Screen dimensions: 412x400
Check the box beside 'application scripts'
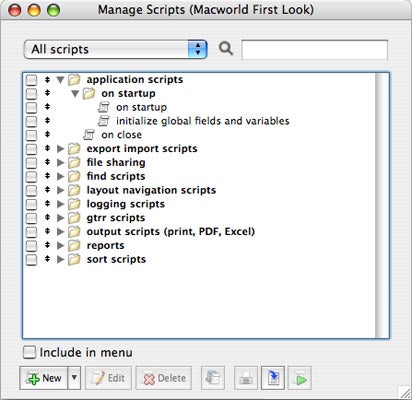click(x=31, y=80)
